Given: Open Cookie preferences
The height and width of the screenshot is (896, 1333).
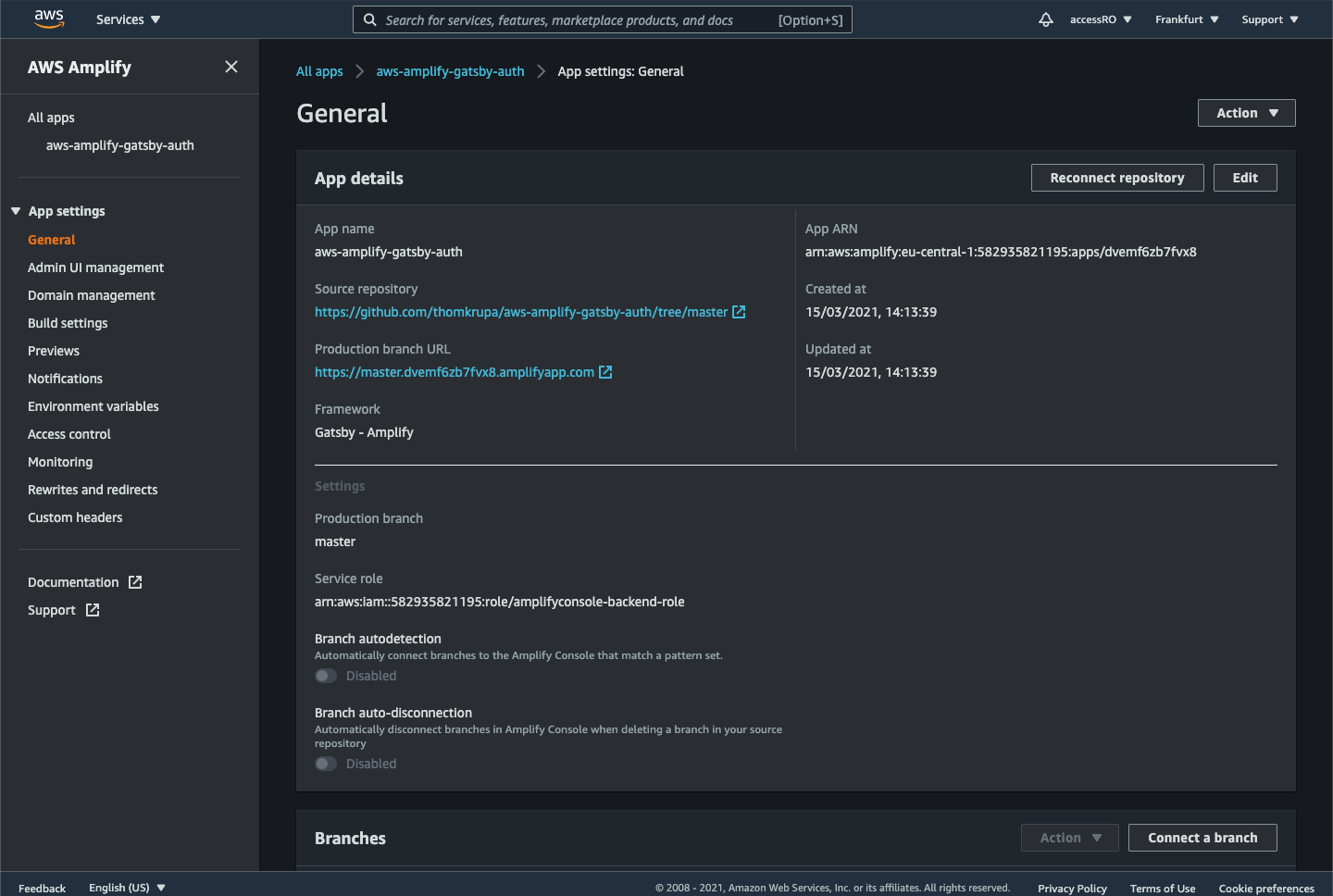Looking at the screenshot, I should click(1266, 889).
